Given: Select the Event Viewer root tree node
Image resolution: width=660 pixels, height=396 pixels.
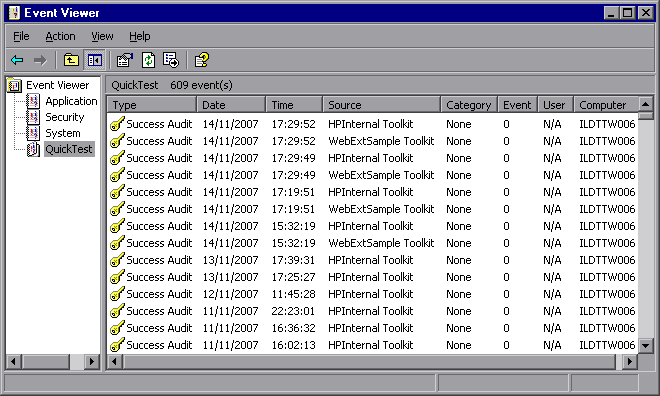Looking at the screenshot, I should (58, 85).
